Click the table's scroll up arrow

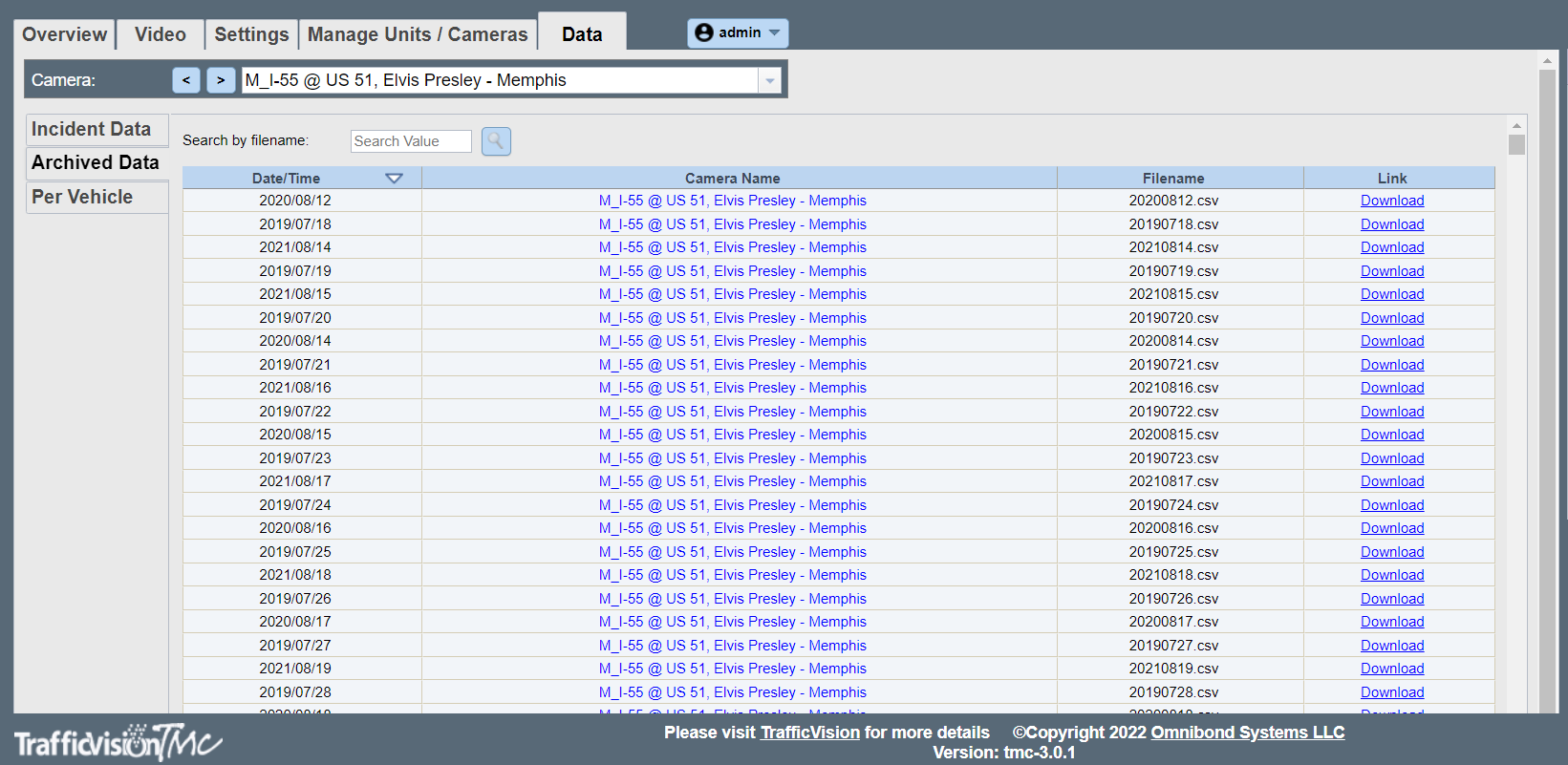1516,125
